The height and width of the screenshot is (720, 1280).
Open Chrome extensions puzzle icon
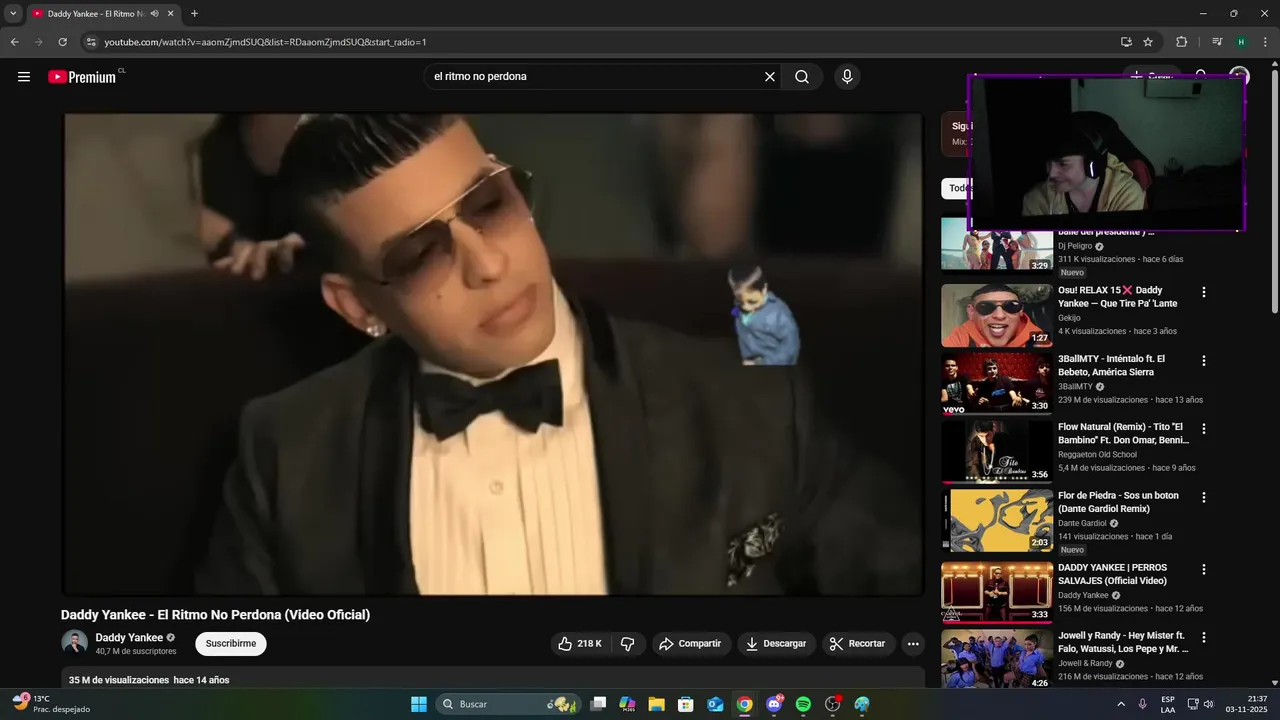pyautogui.click(x=1181, y=42)
